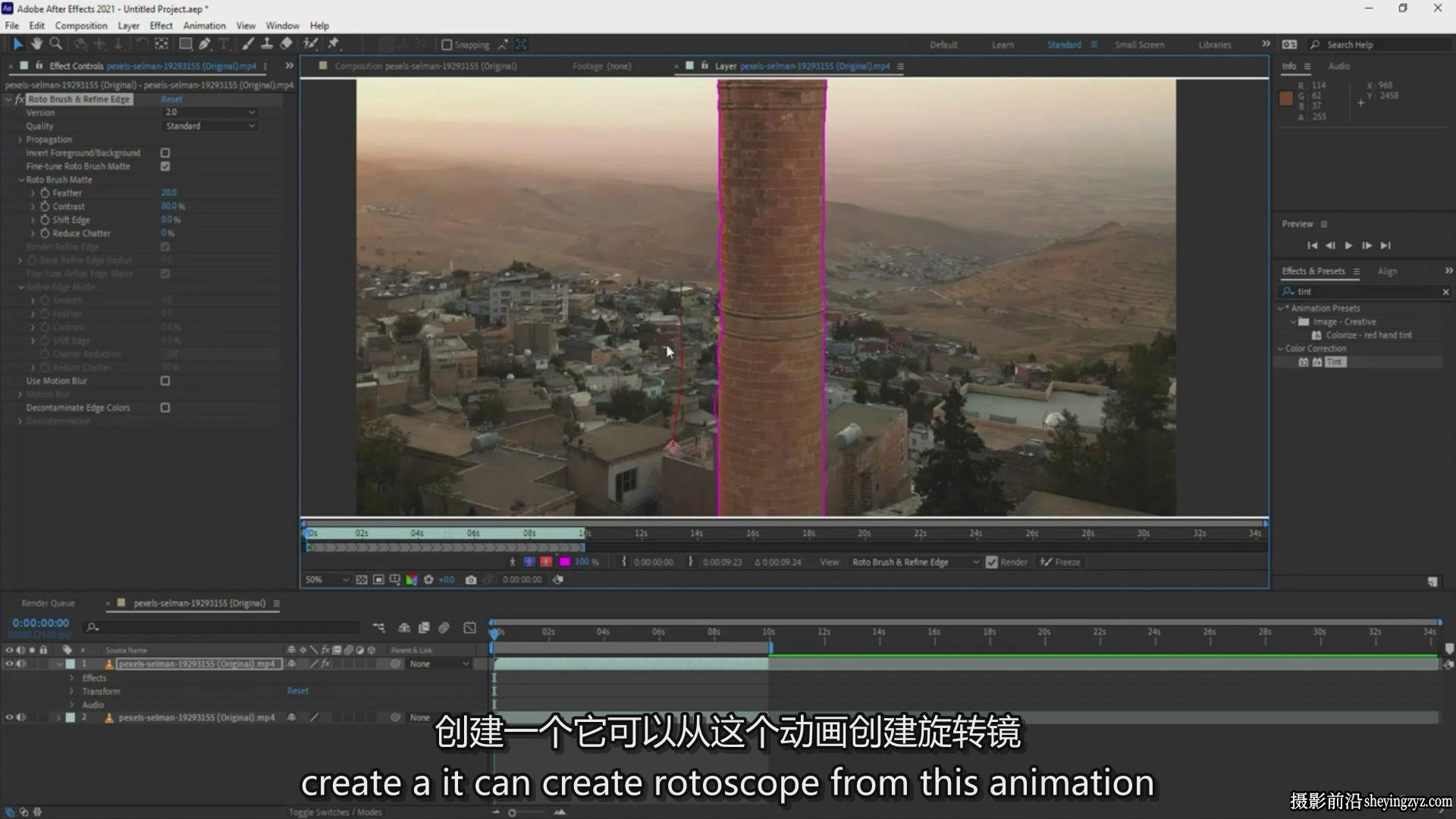Expand the Propagation section
The height and width of the screenshot is (819, 1456).
click(x=20, y=140)
